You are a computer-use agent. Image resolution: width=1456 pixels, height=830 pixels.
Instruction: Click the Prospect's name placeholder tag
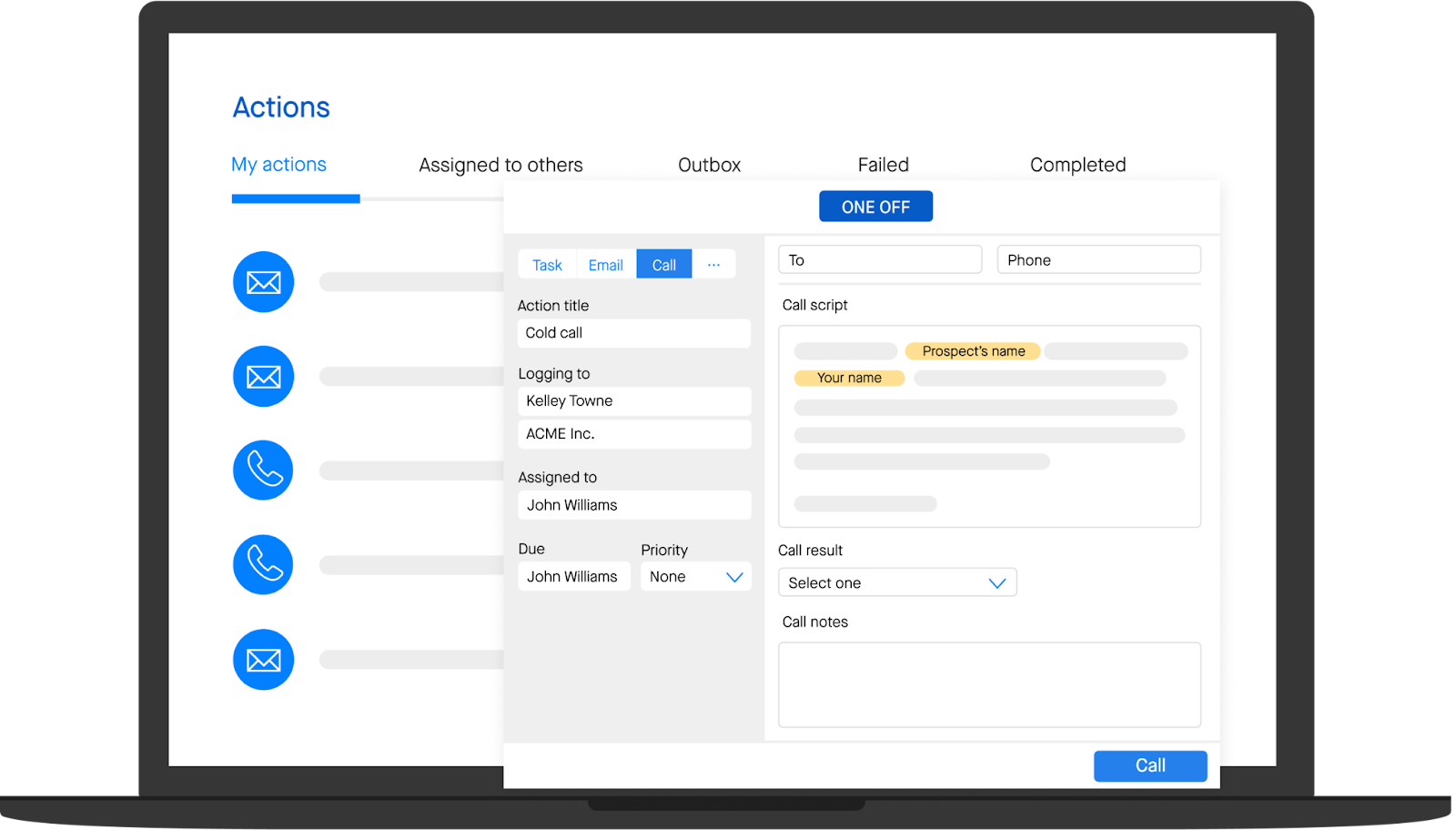point(973,351)
